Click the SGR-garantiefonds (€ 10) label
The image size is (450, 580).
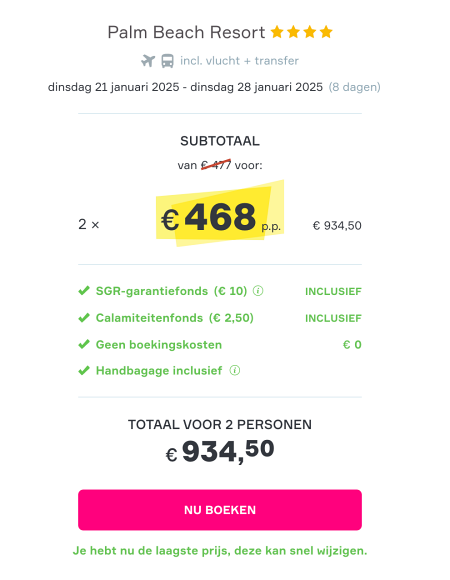(x=171, y=291)
